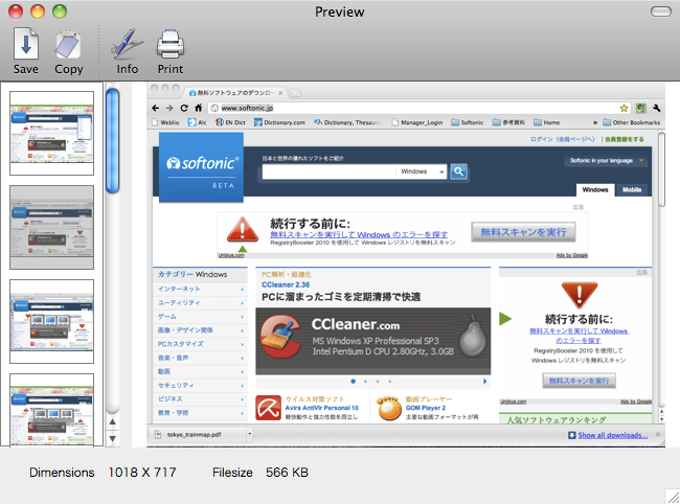Open the Windows platform dropdown in search
The width and height of the screenshot is (680, 504).
tap(421, 172)
